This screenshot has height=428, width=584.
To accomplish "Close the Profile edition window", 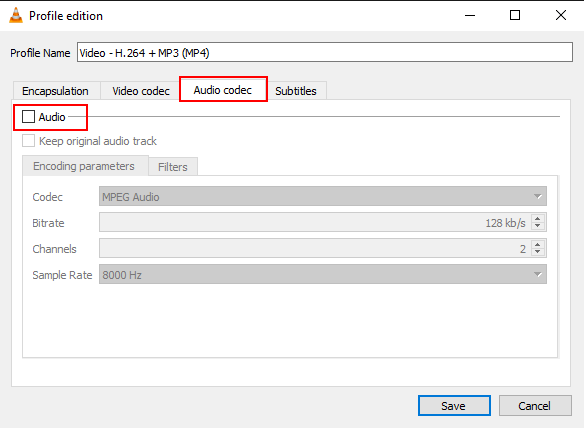I will tap(561, 16).
